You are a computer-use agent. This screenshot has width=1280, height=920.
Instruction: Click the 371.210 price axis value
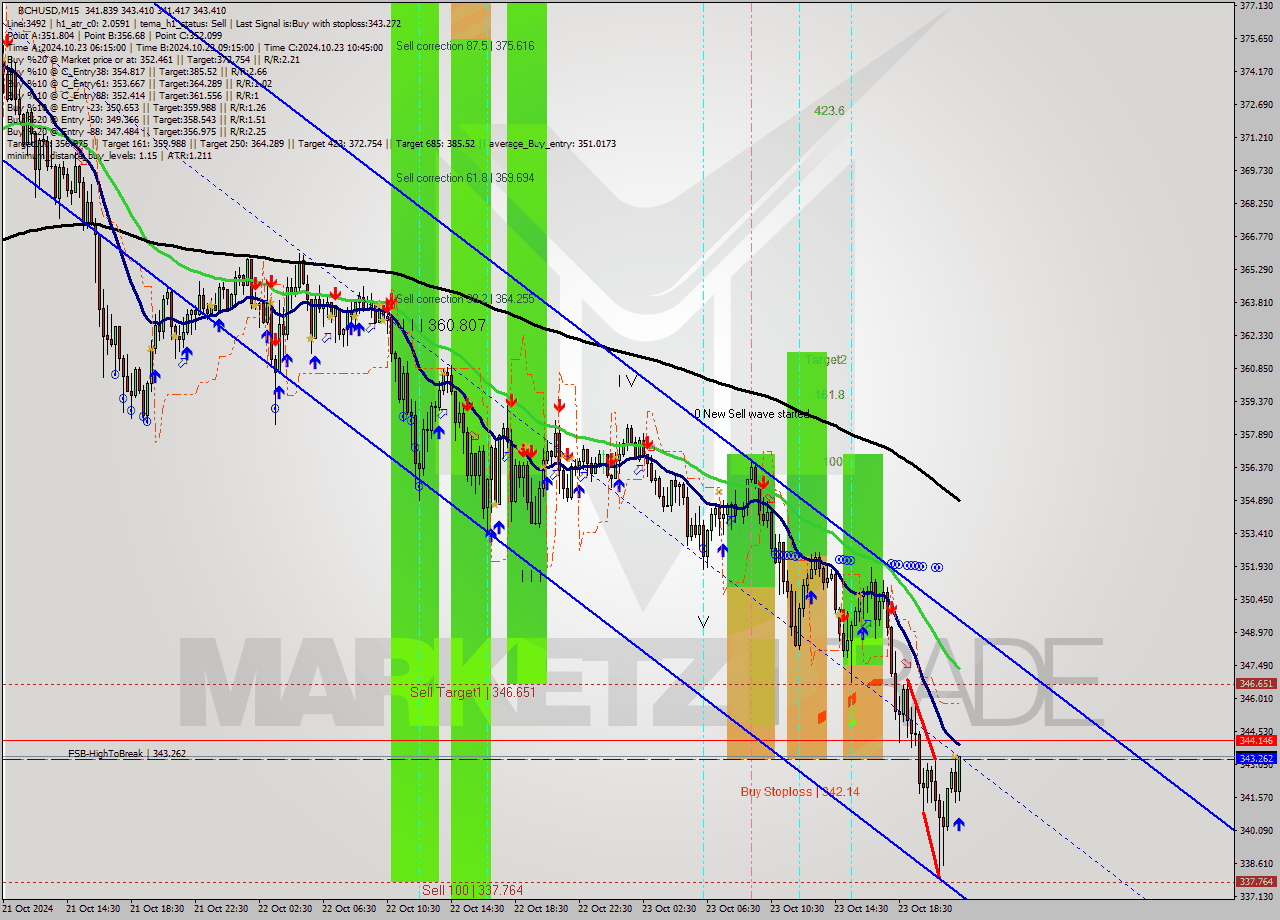(1256, 137)
